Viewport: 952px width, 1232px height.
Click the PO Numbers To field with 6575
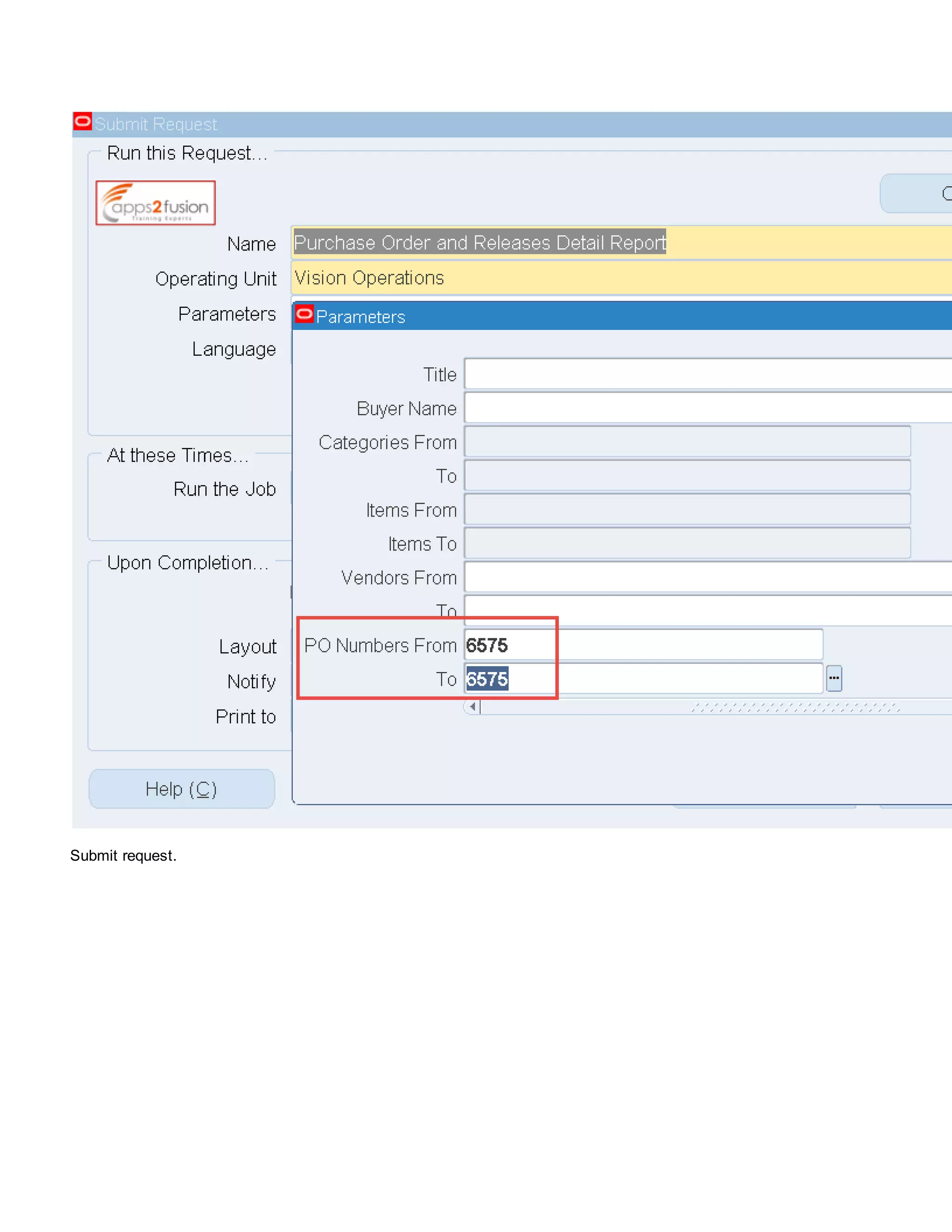click(x=643, y=679)
